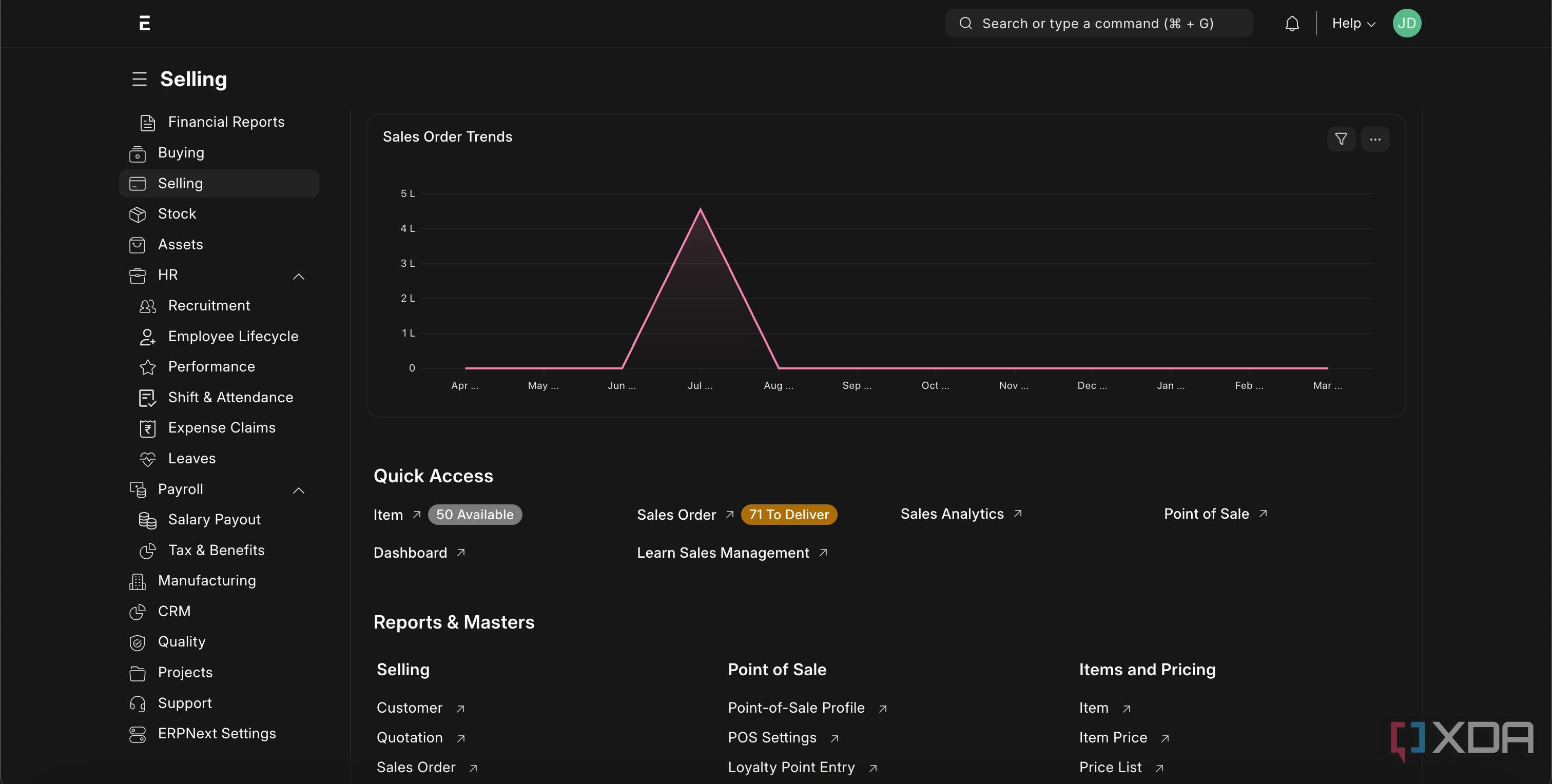
Task: Open the notifications bell
Action: point(1292,24)
